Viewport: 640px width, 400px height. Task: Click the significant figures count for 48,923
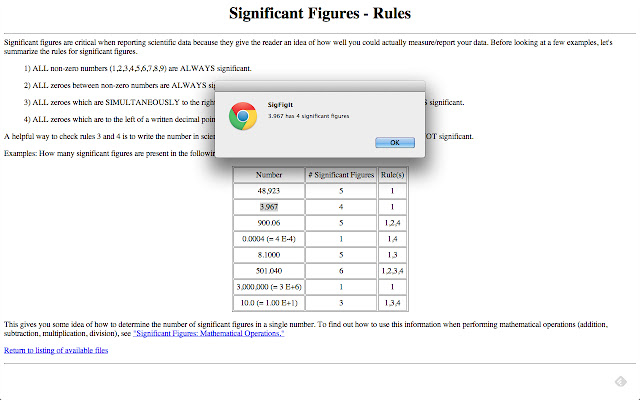[341, 191]
